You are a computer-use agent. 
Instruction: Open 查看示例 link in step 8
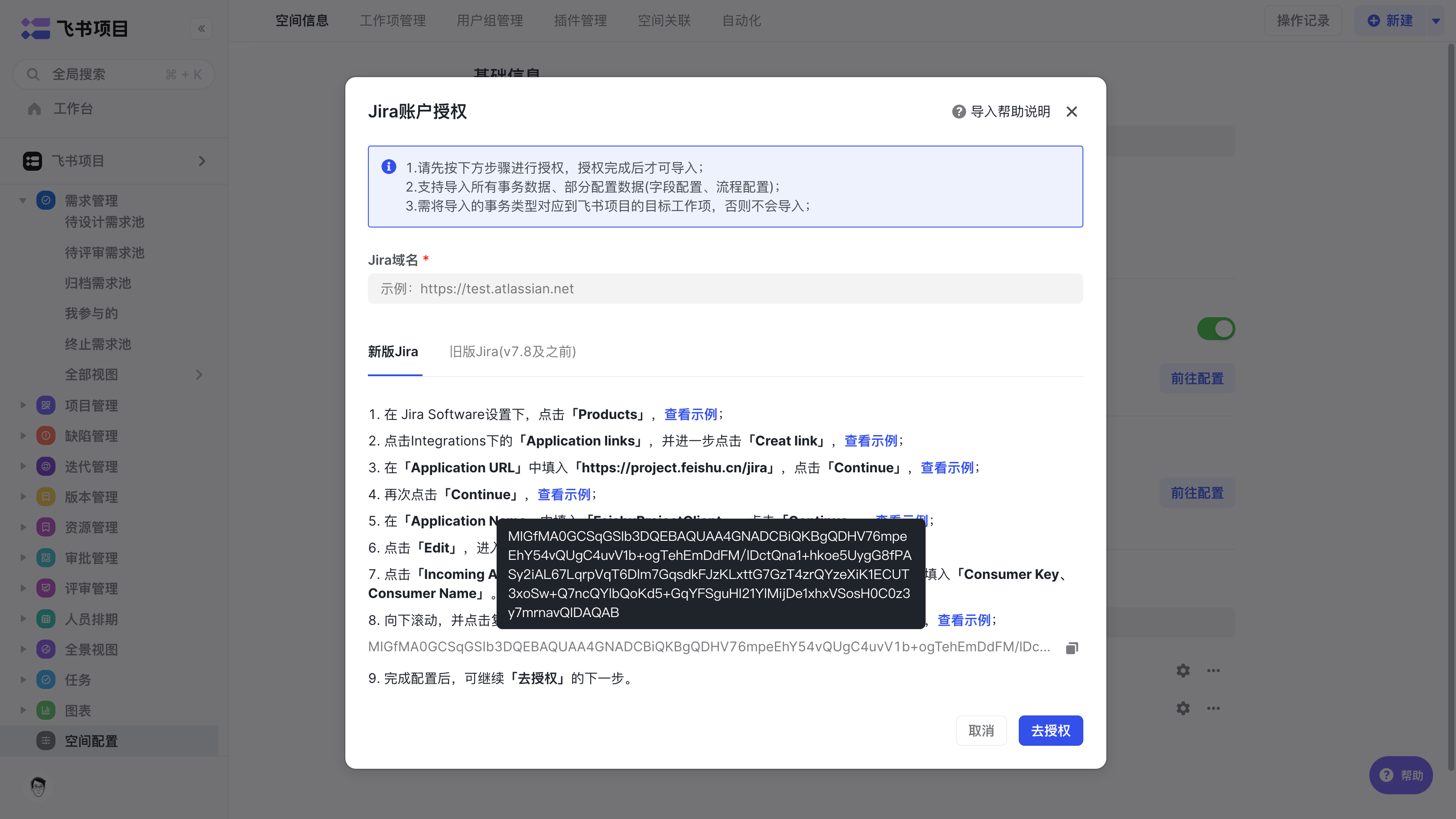964,620
